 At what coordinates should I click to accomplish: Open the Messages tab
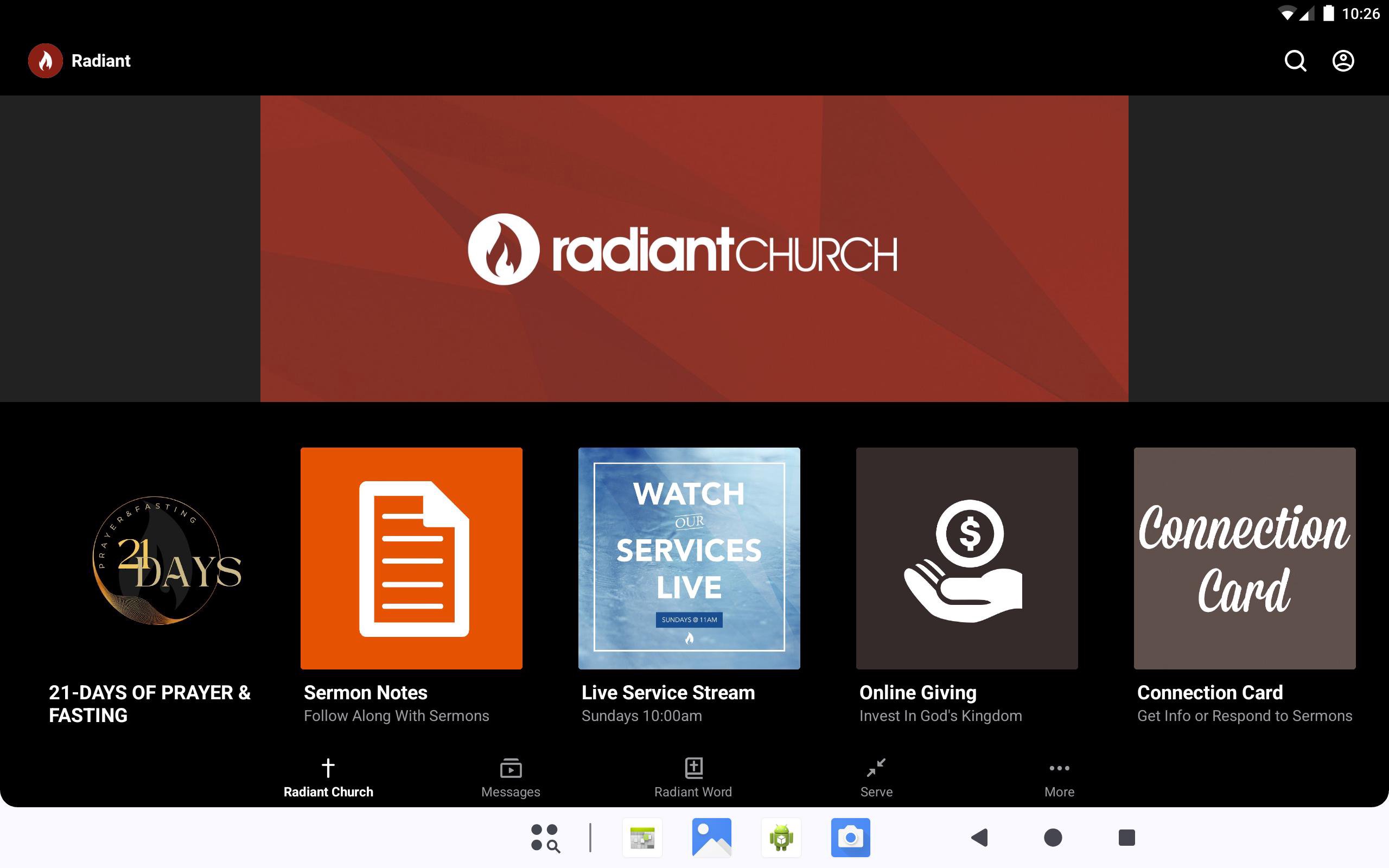[x=510, y=777]
